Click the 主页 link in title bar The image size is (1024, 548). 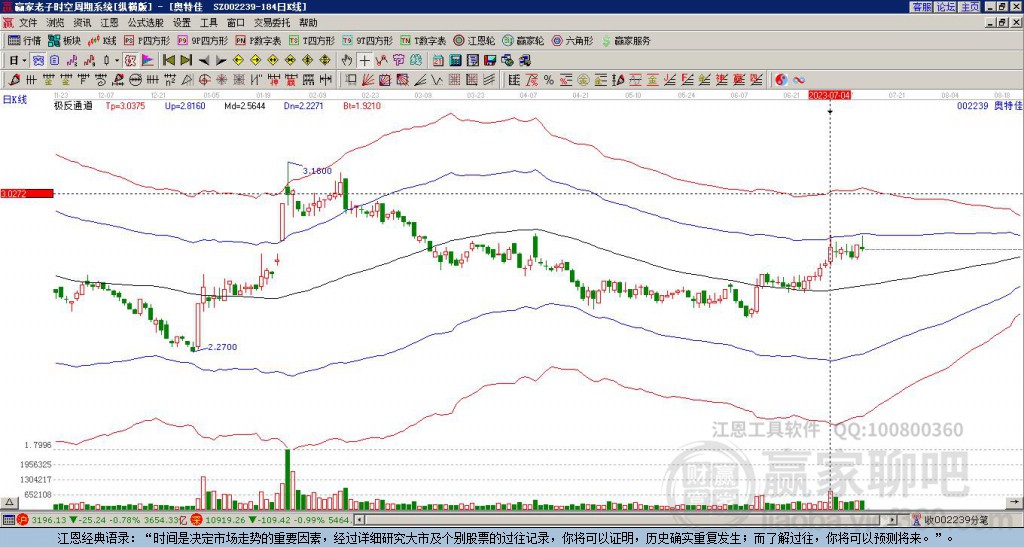click(970, 7)
